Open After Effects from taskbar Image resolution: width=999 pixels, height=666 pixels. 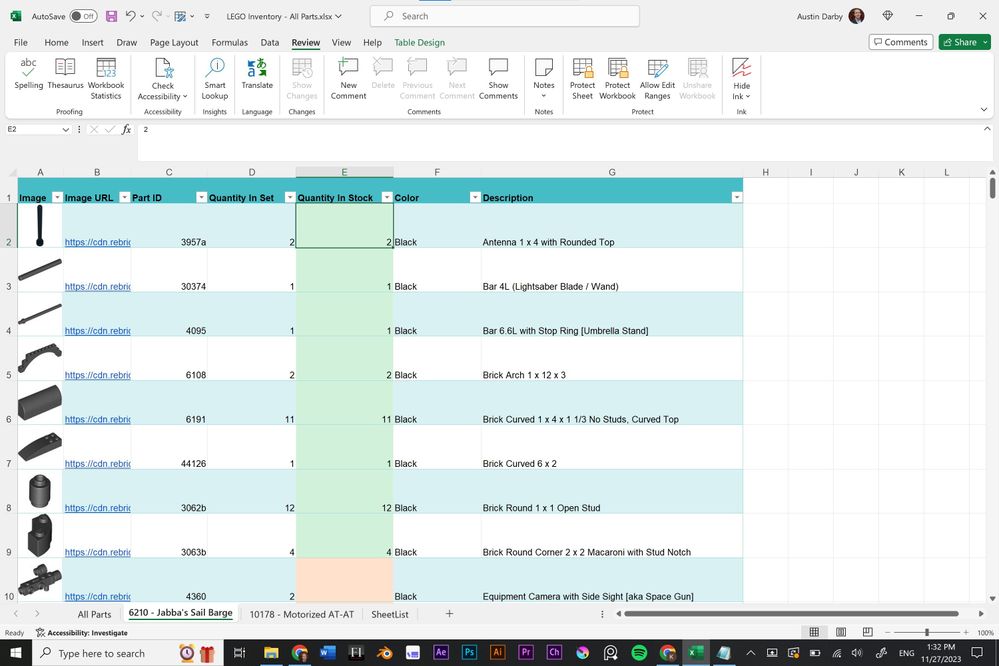coord(440,653)
